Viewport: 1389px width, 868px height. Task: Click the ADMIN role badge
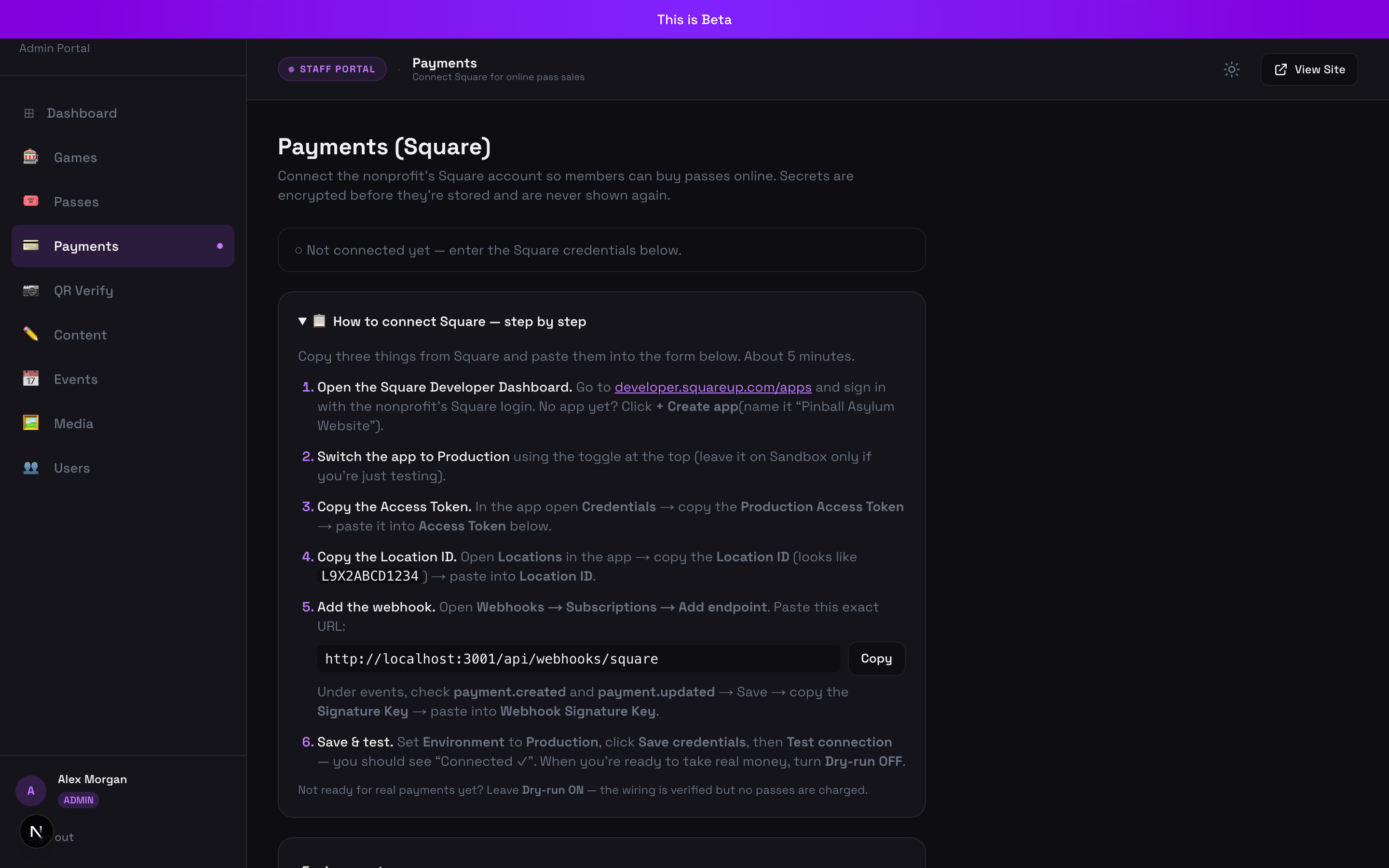tap(79, 800)
